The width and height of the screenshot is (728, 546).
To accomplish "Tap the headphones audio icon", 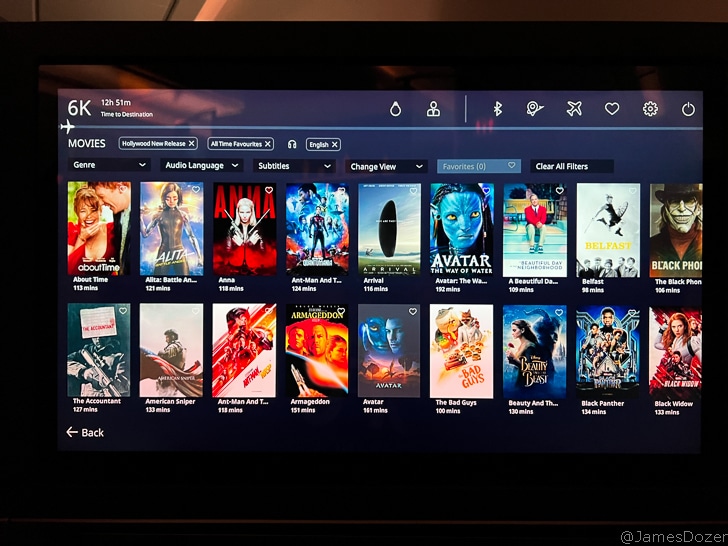I will (x=292, y=144).
